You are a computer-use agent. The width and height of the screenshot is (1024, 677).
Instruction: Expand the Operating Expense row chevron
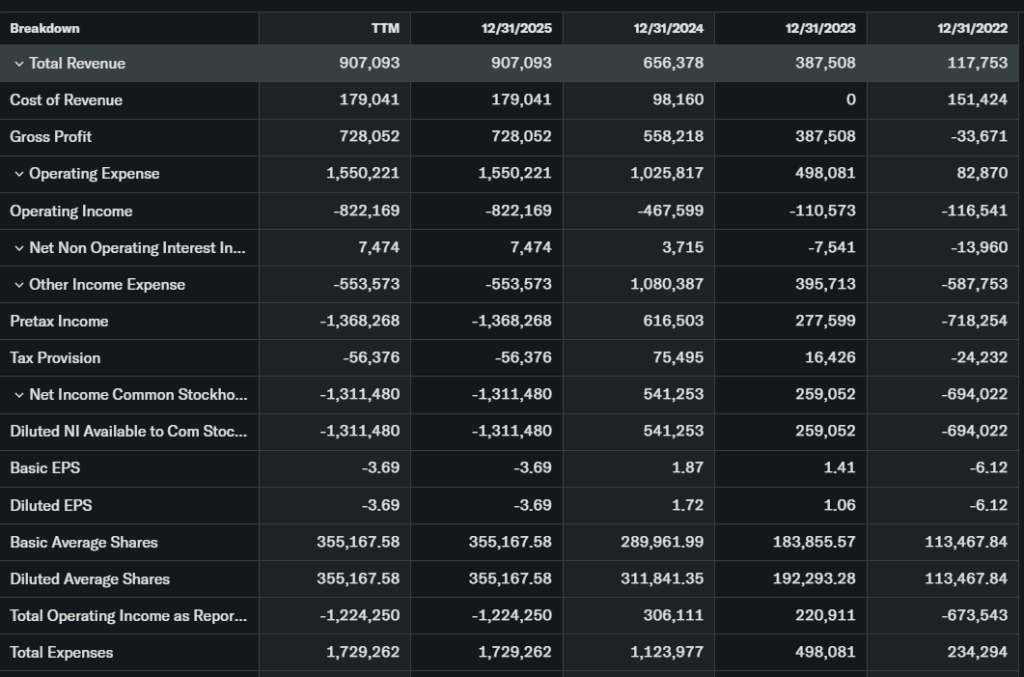[19, 174]
